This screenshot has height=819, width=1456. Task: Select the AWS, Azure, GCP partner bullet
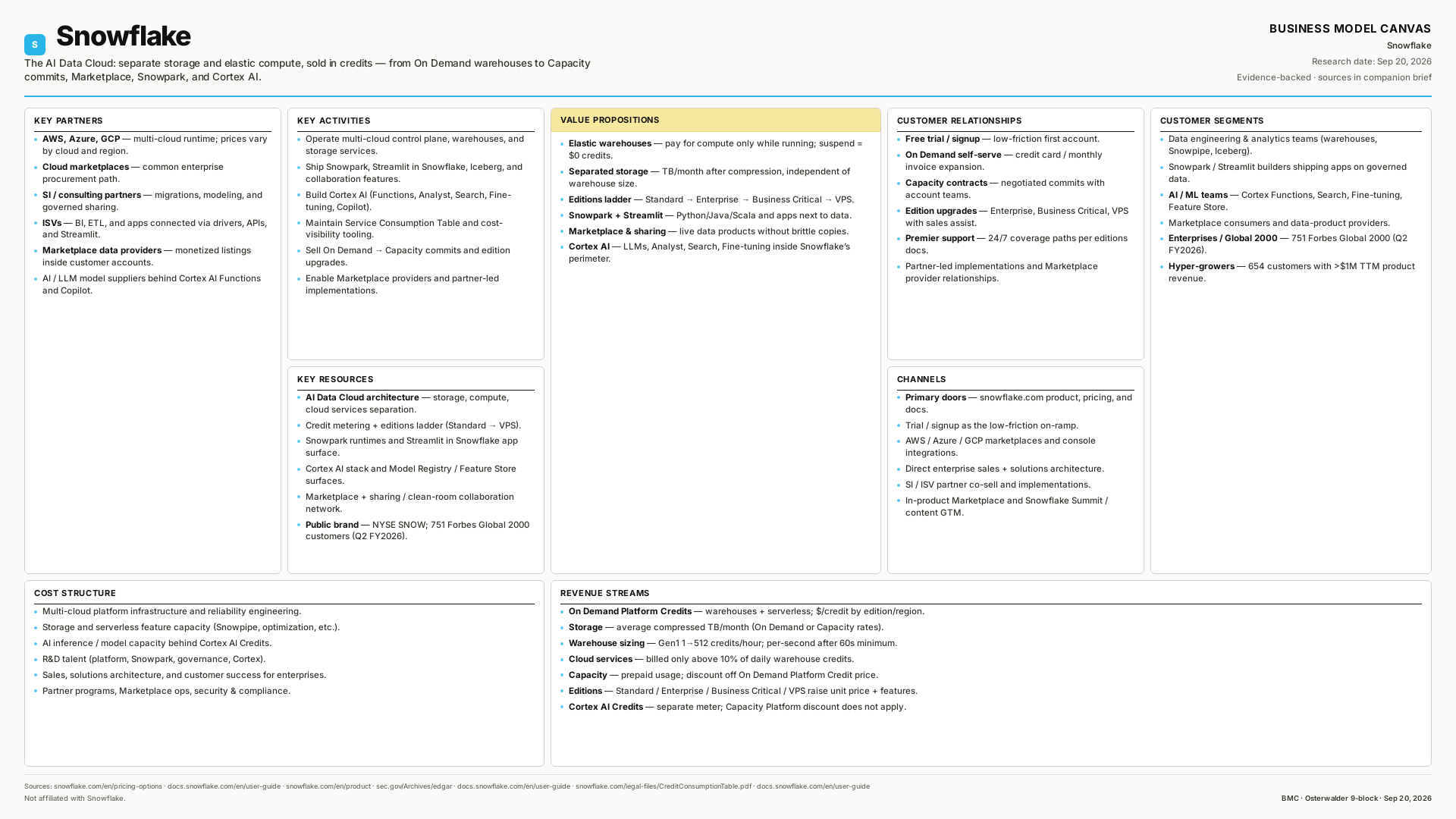(154, 145)
